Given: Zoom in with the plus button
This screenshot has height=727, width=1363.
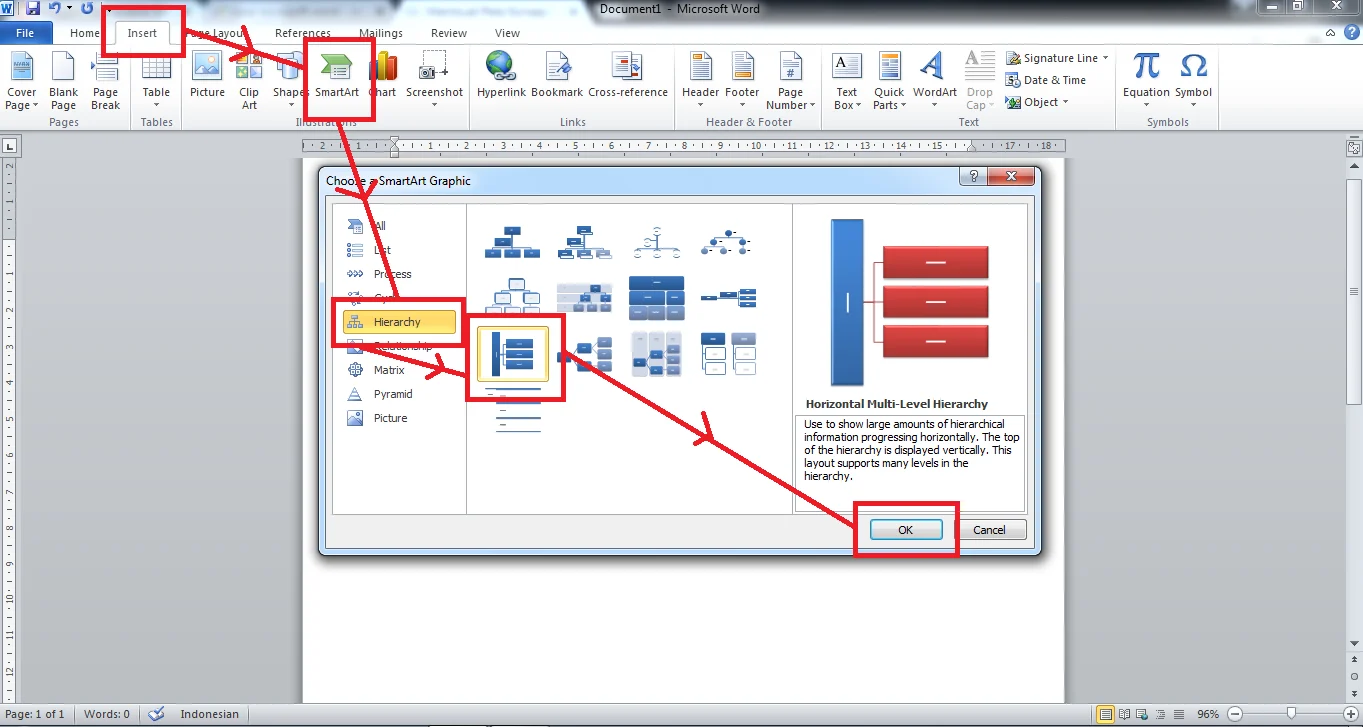Looking at the screenshot, I should (1350, 714).
